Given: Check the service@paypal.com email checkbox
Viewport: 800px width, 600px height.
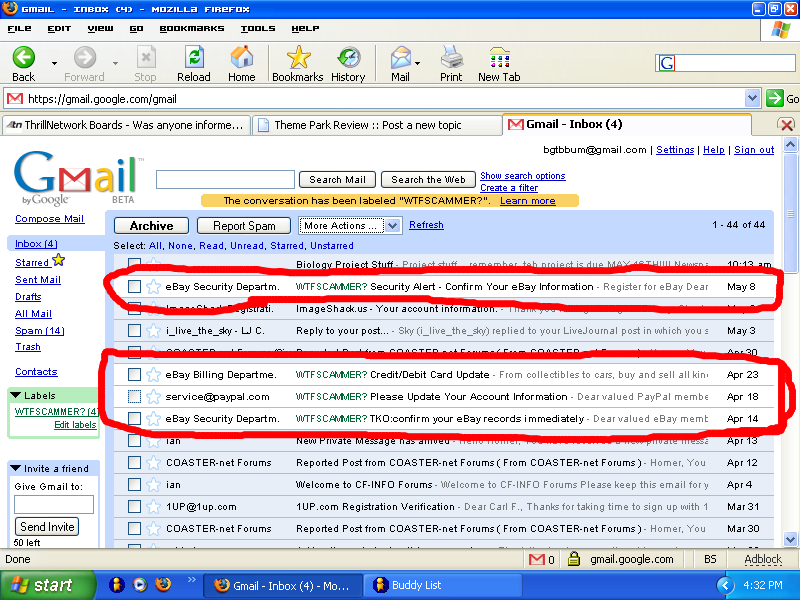Looking at the screenshot, I should tap(134, 396).
